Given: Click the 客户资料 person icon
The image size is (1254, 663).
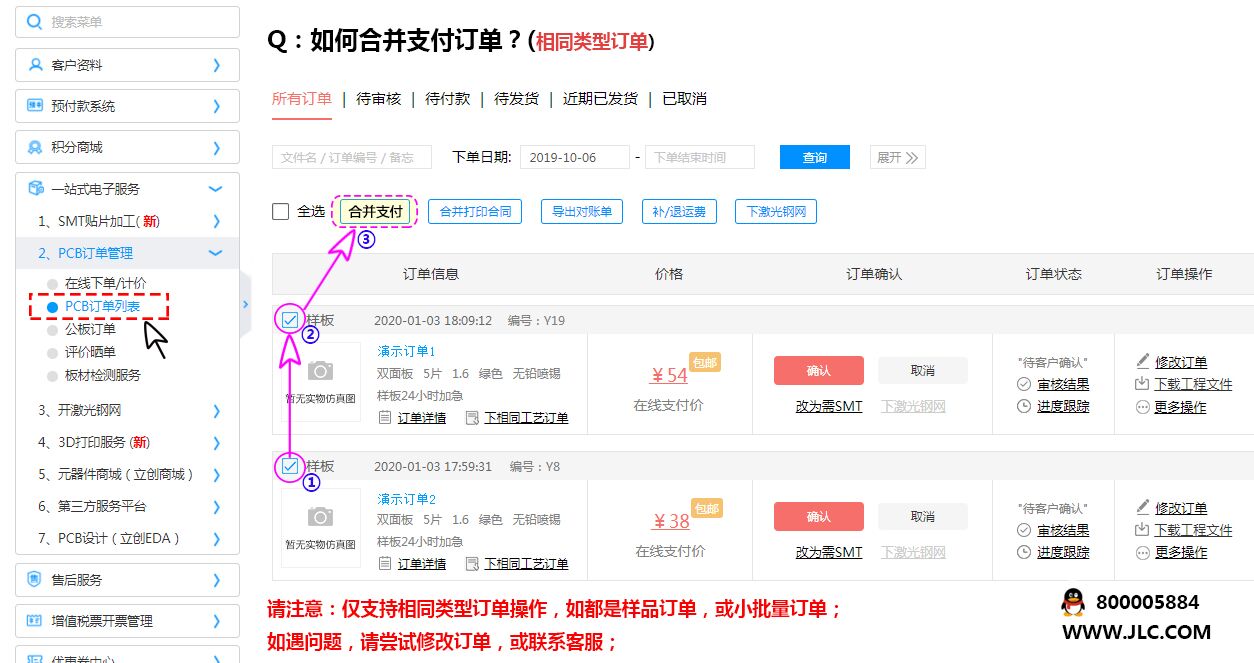Looking at the screenshot, I should pyautogui.click(x=35, y=65).
